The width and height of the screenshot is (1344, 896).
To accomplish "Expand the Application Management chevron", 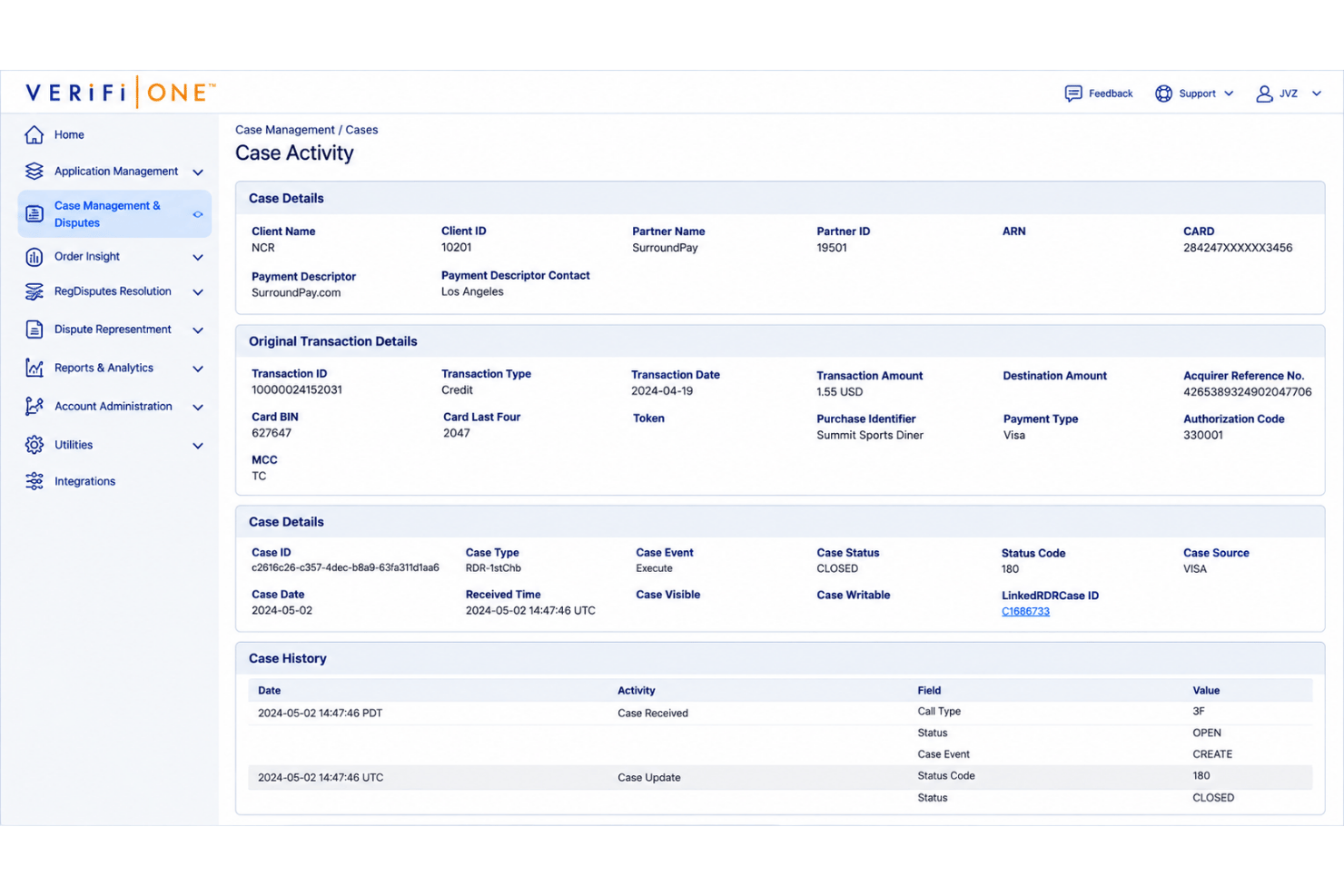I will [198, 172].
